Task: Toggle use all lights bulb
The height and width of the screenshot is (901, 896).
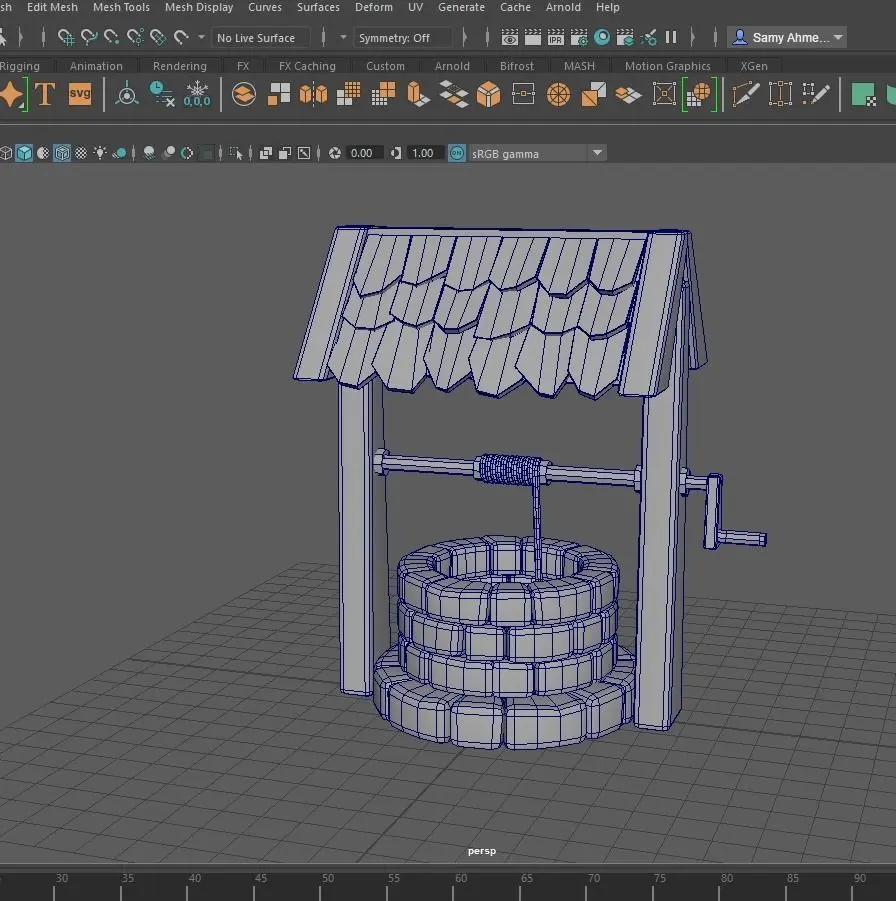Action: (100, 153)
